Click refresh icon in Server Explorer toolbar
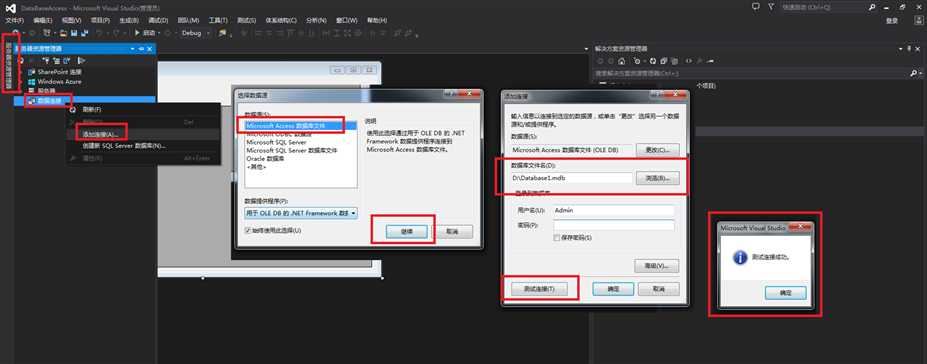This screenshot has height=364, width=927. pyautogui.click(x=21, y=60)
